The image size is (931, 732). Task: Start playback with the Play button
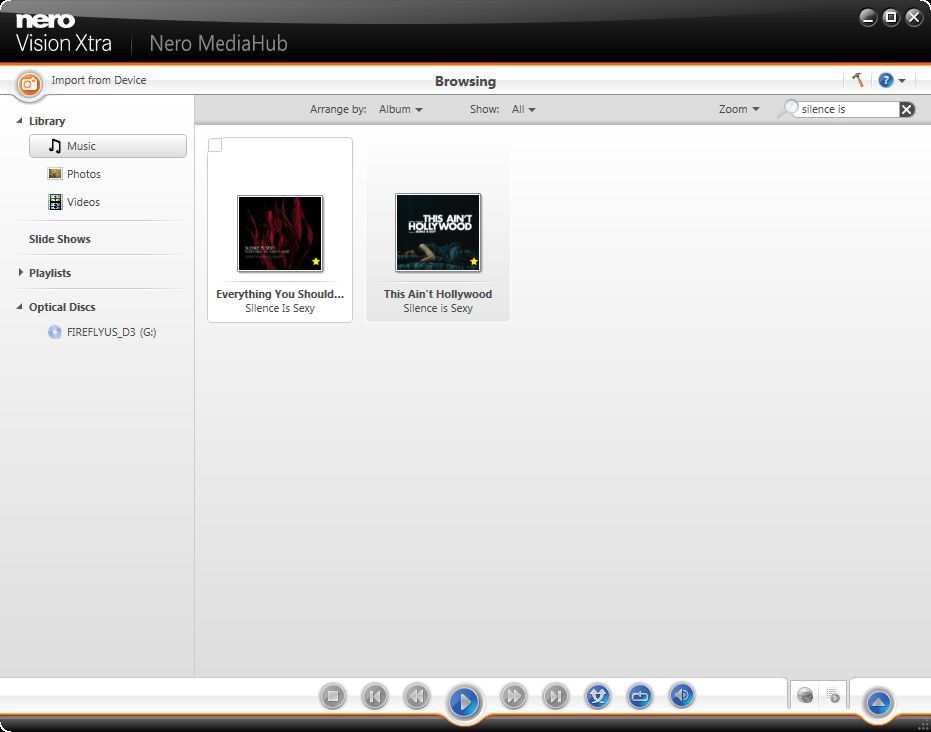[x=464, y=702]
